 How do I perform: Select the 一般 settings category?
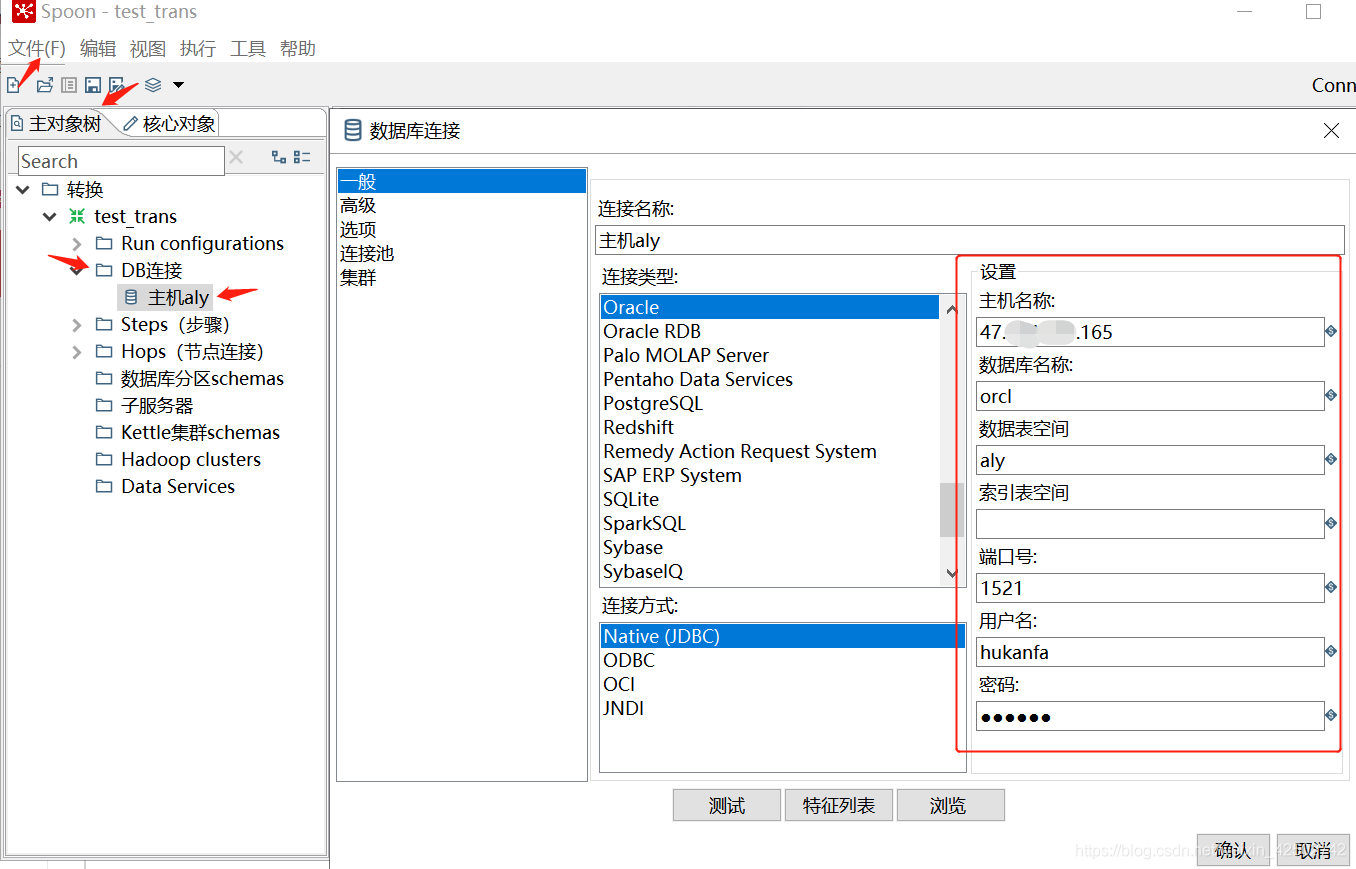click(x=462, y=181)
